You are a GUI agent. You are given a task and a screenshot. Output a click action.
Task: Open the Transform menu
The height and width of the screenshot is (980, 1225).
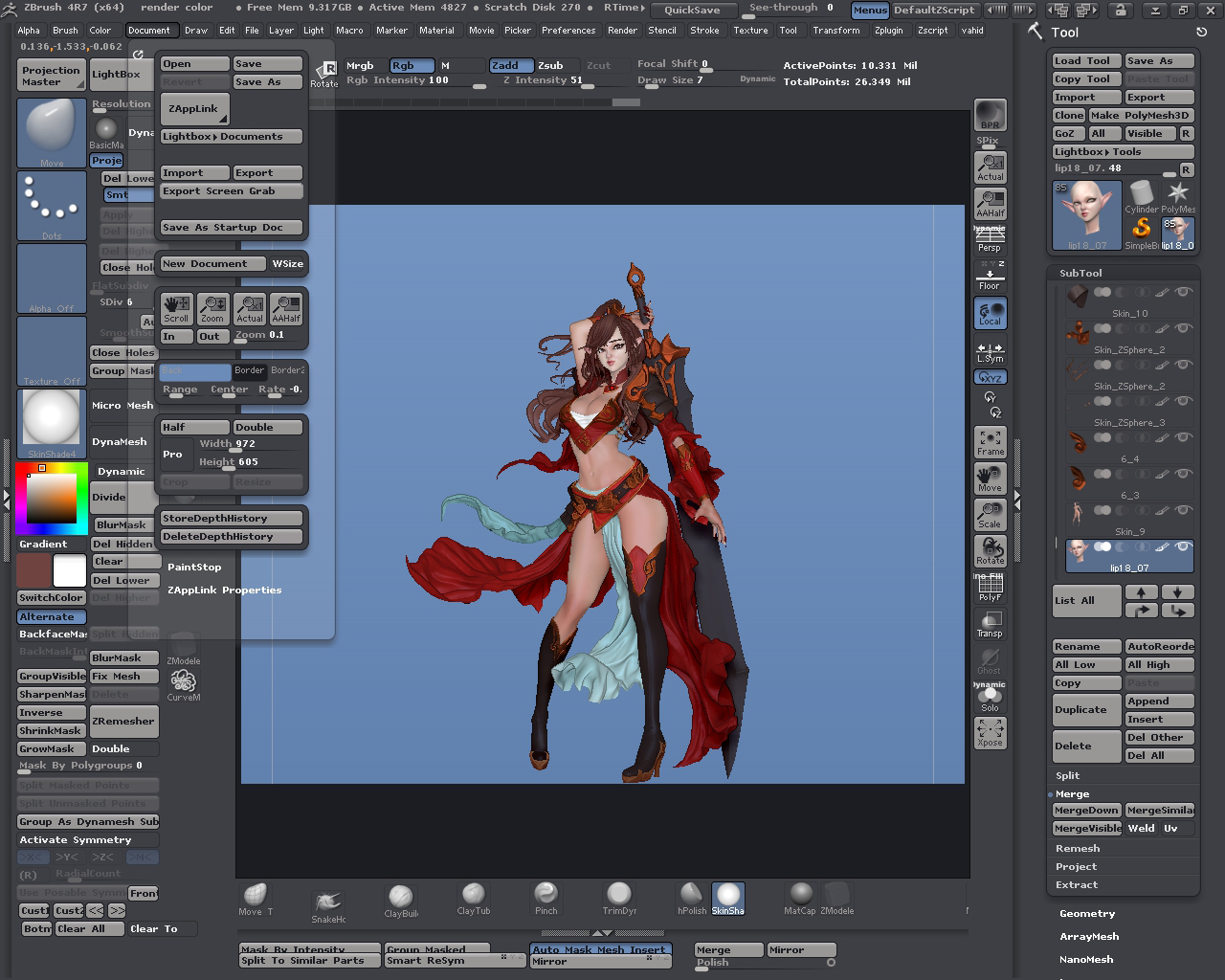click(836, 31)
